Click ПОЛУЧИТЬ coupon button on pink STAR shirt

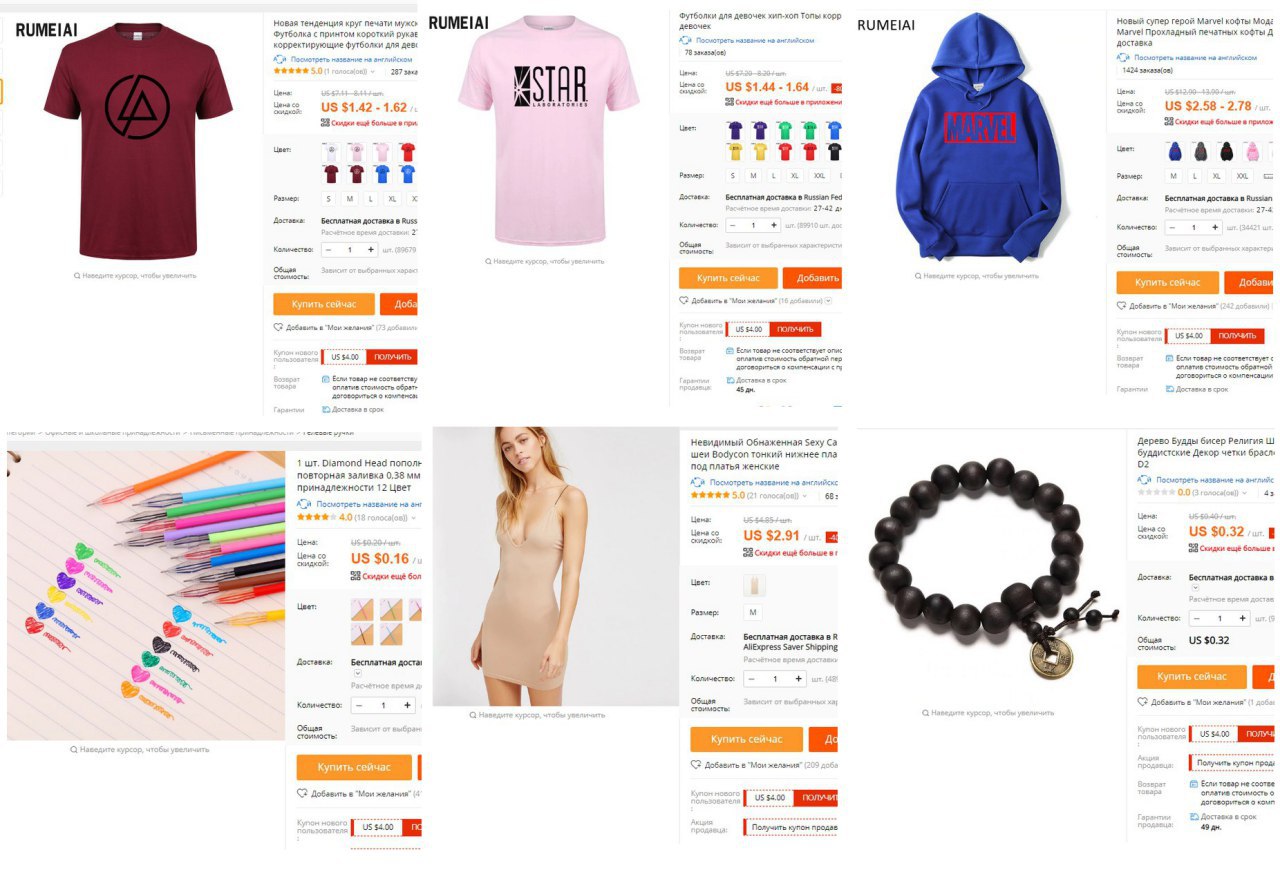795,329
